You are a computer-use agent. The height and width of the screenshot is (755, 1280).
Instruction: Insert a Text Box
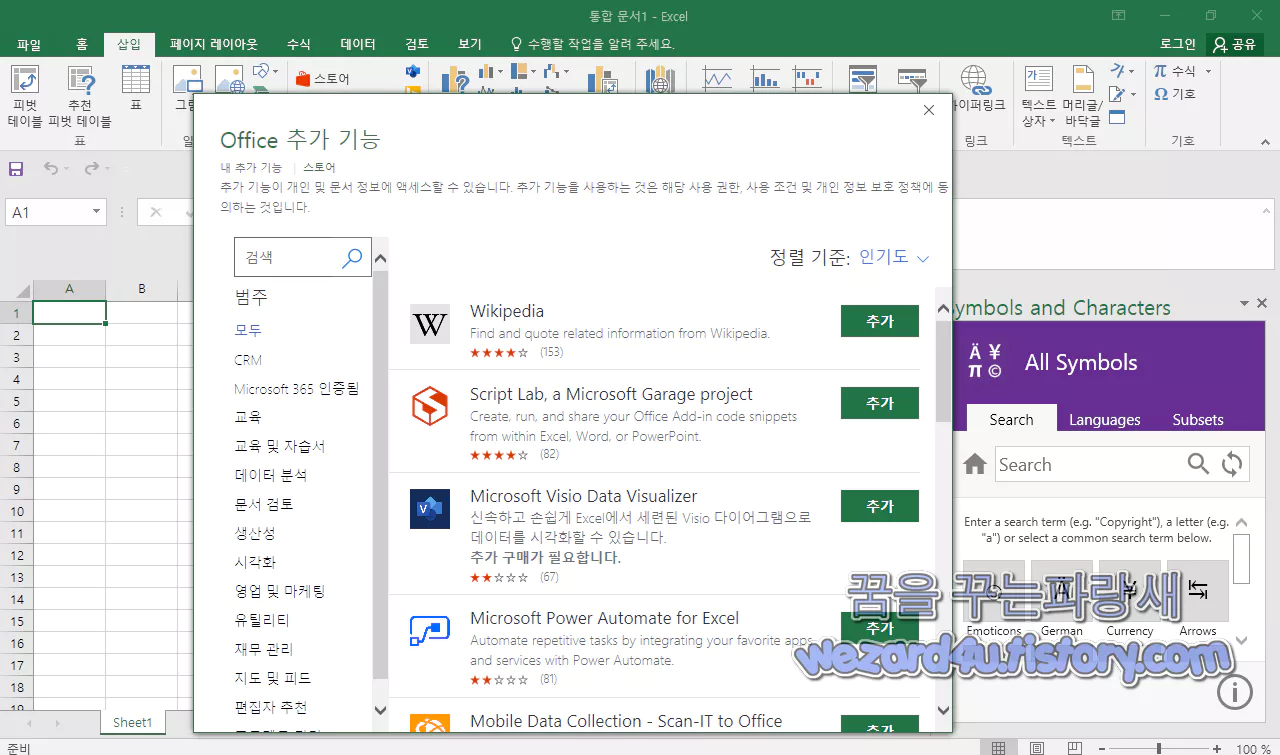point(1038,97)
